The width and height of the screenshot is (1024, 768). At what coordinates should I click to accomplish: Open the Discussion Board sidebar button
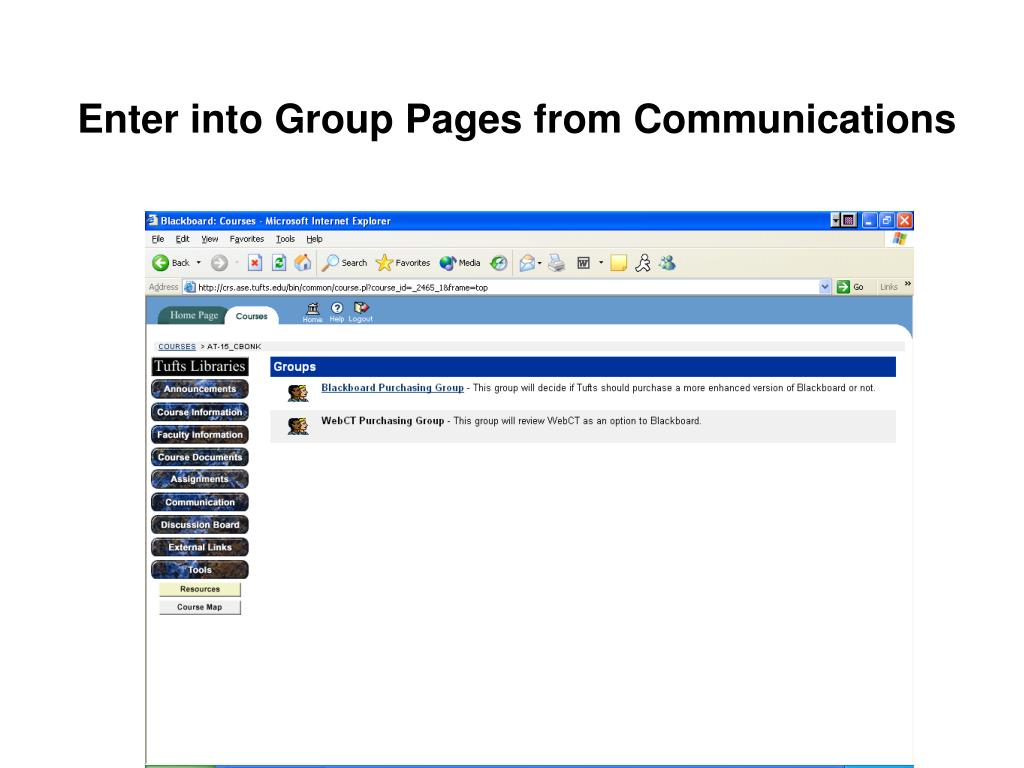tap(200, 524)
